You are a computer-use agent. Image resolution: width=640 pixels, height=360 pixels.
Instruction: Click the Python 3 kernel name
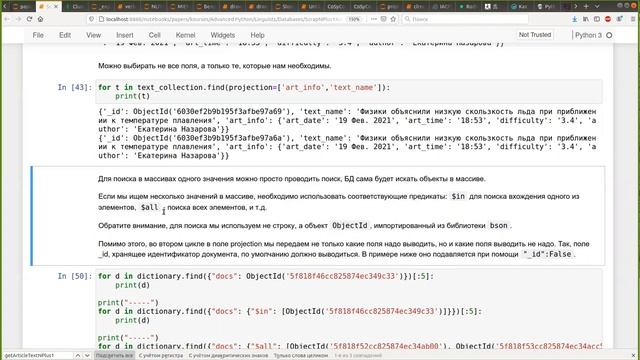[588, 35]
